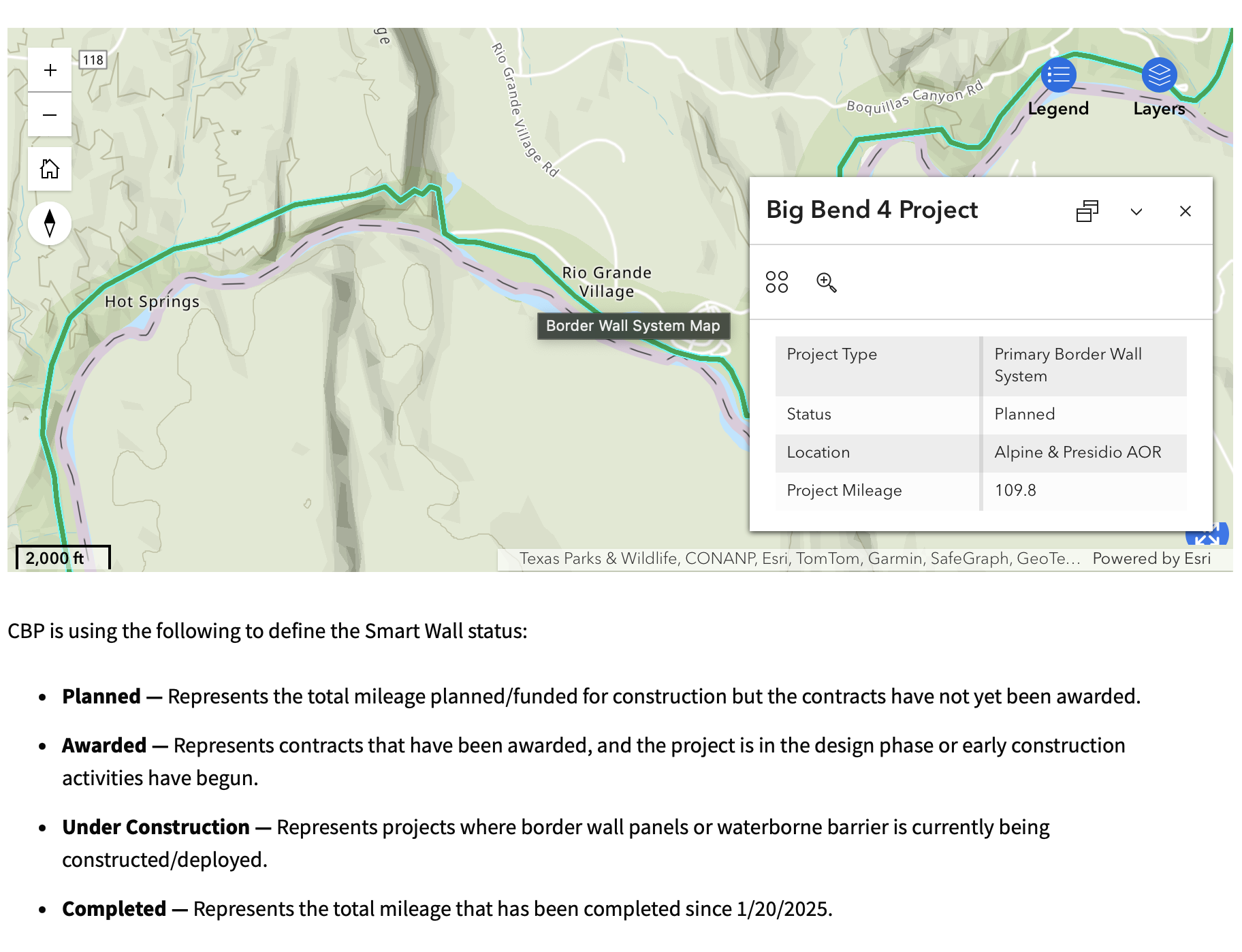Open the Layers panel
Image resolution: width=1242 pixels, height=952 pixels.
[x=1159, y=75]
